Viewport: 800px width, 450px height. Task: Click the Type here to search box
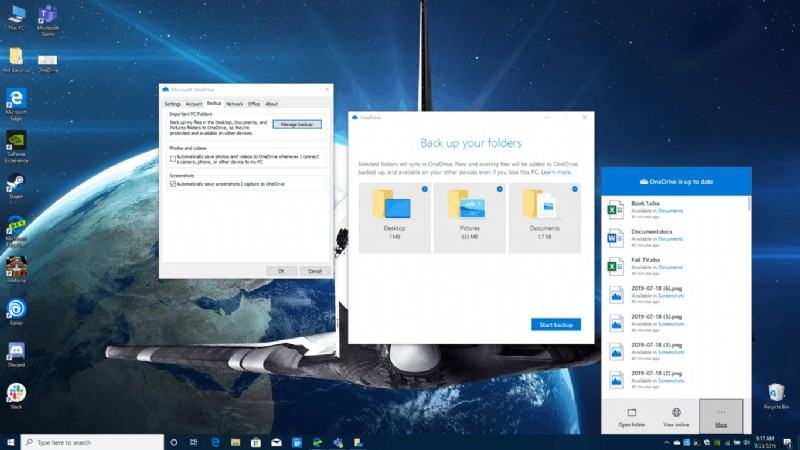(92, 442)
